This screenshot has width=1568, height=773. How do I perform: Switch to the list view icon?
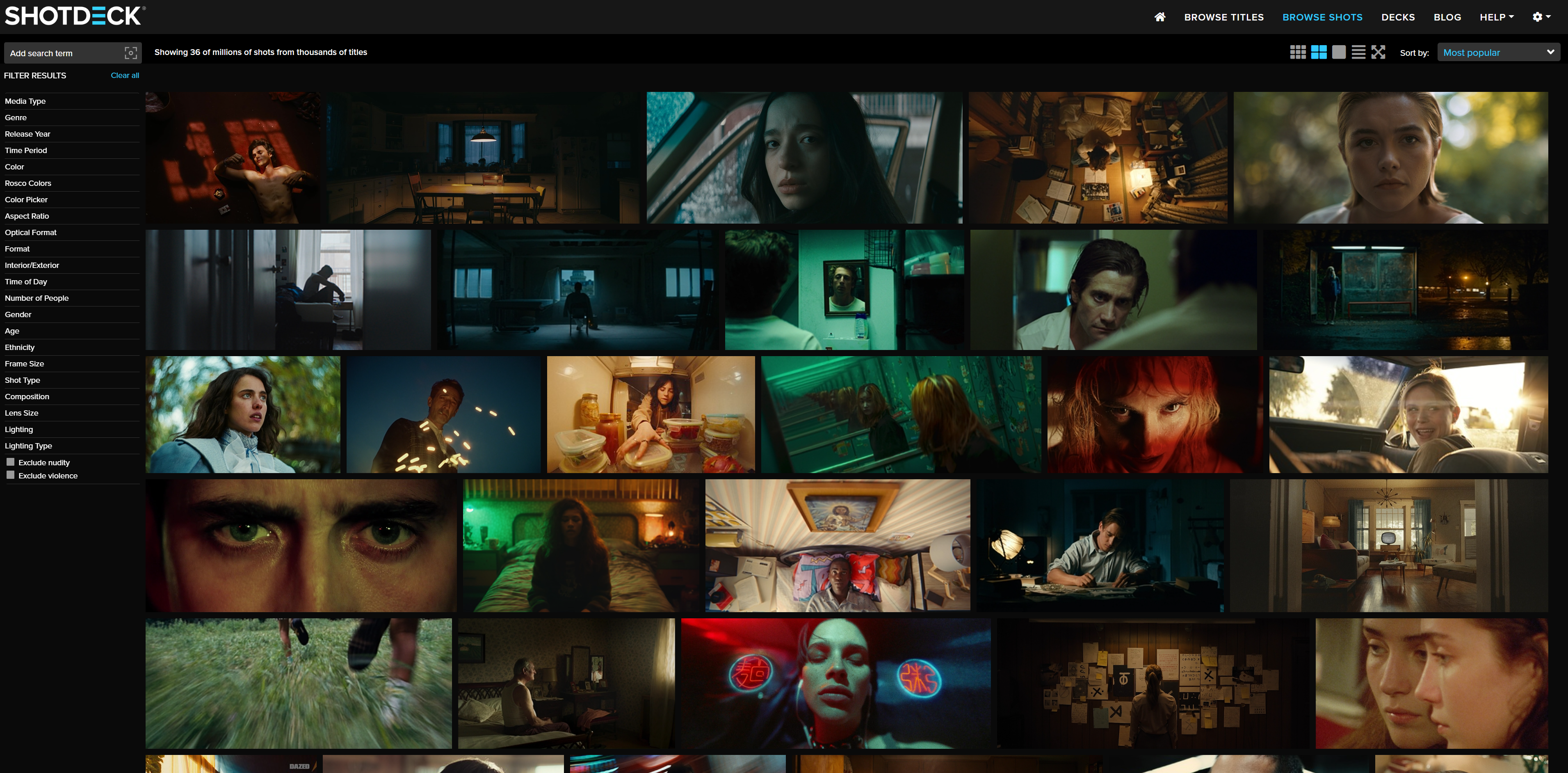[x=1358, y=53]
